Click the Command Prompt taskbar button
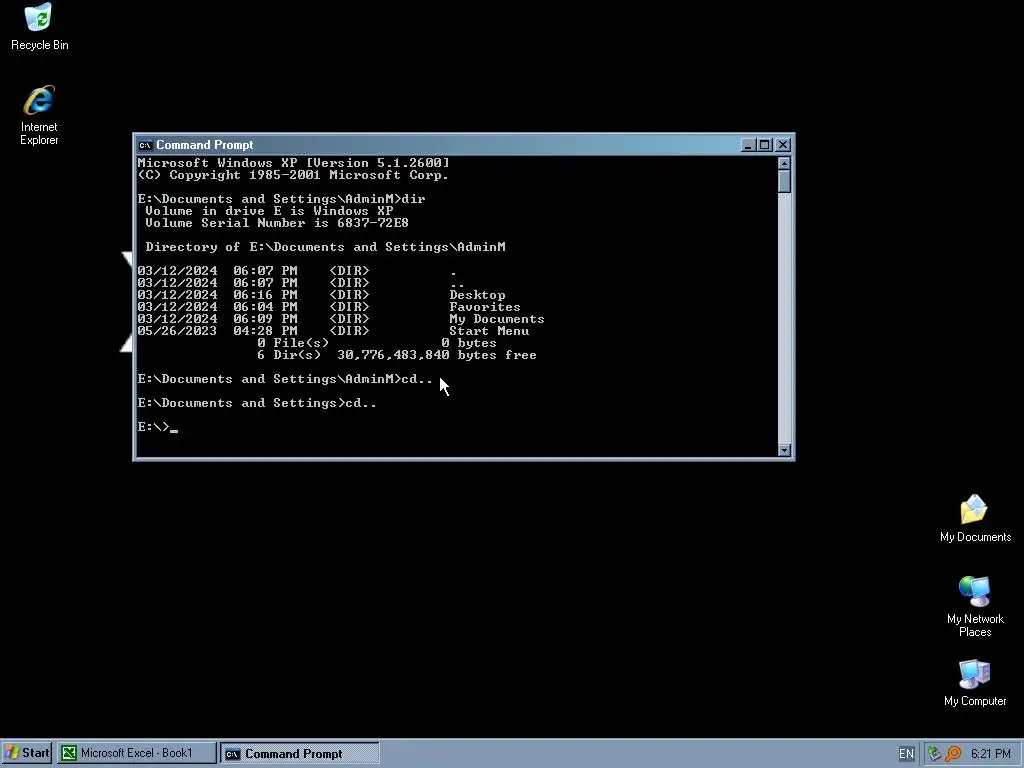1024x768 pixels. pyautogui.click(x=300, y=753)
